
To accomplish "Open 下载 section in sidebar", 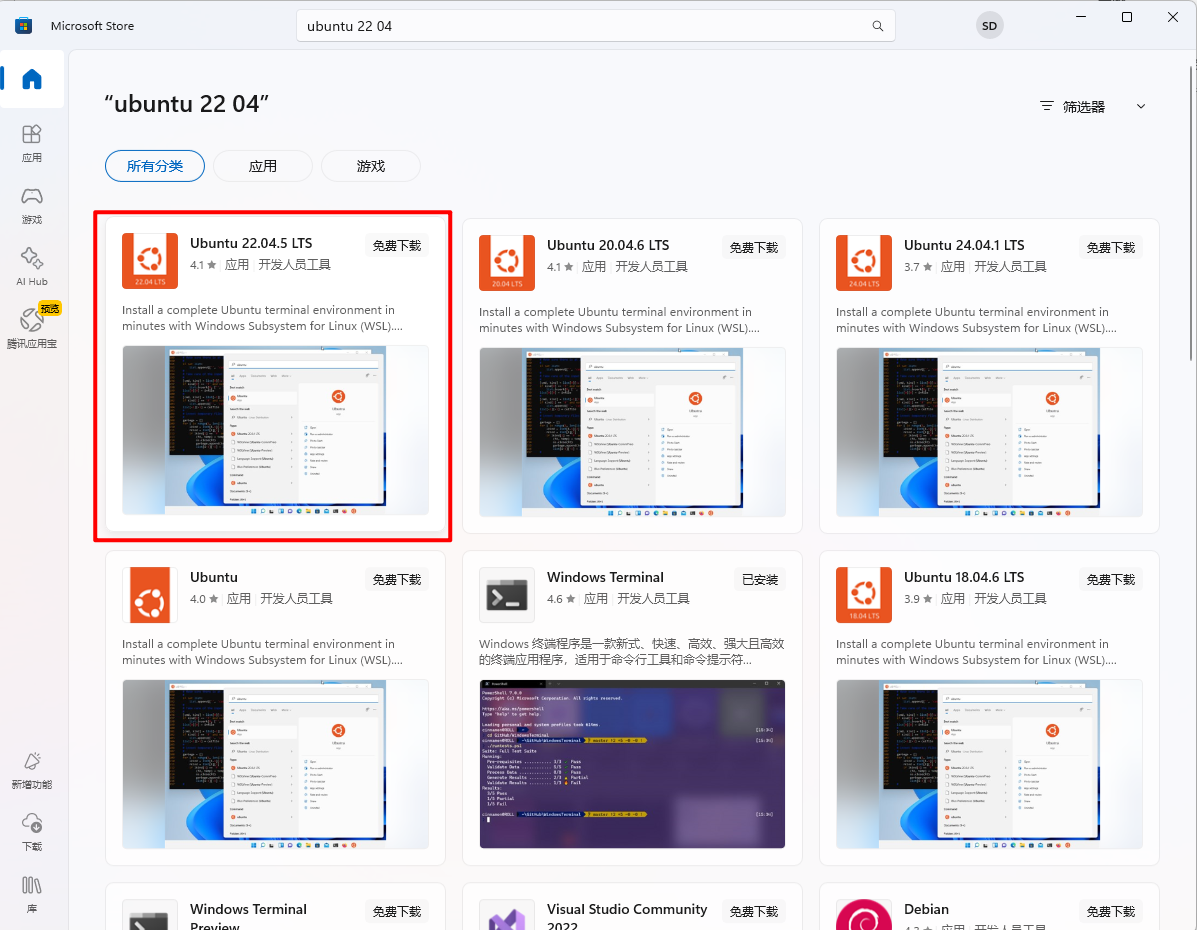I will click(x=32, y=832).
